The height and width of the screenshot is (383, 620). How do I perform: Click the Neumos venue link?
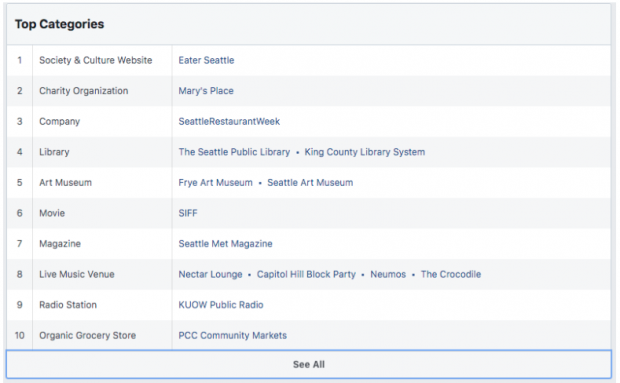(x=388, y=274)
